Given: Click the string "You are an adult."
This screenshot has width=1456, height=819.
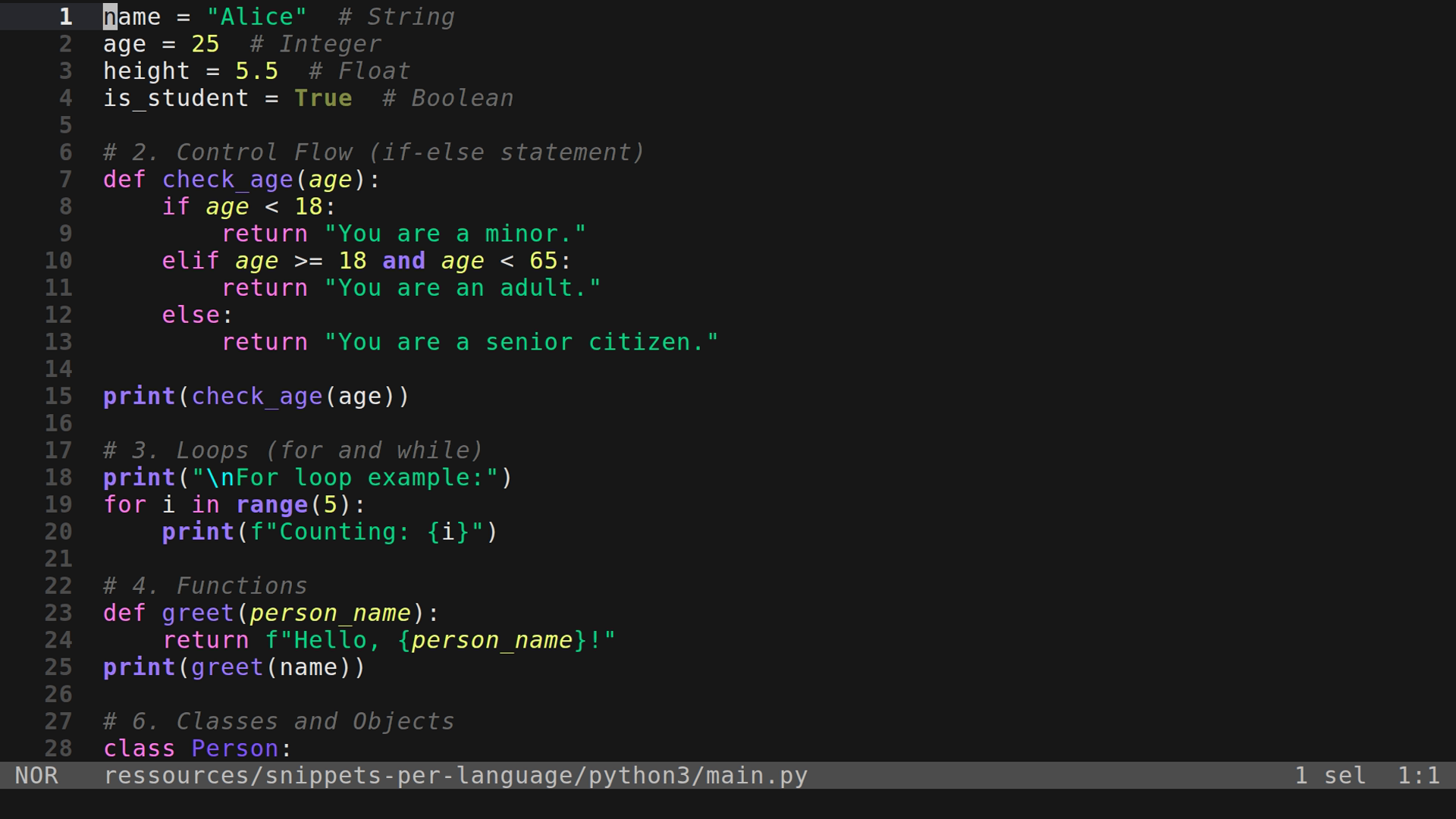Looking at the screenshot, I should tap(463, 288).
